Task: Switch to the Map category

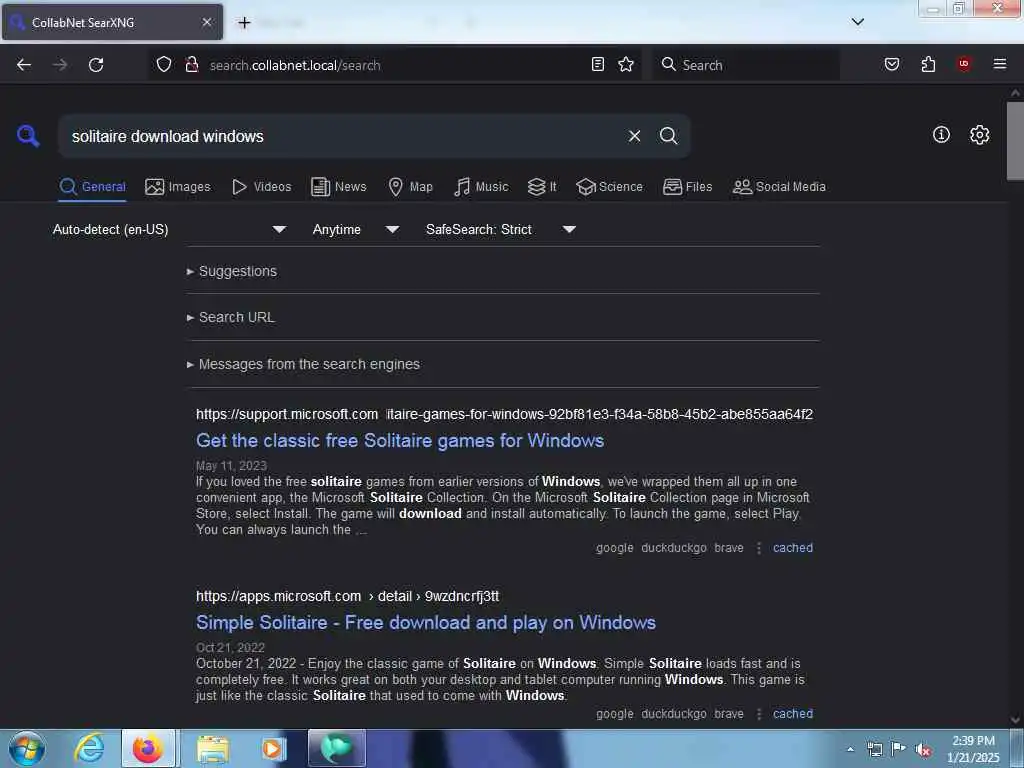Action: 410,187
